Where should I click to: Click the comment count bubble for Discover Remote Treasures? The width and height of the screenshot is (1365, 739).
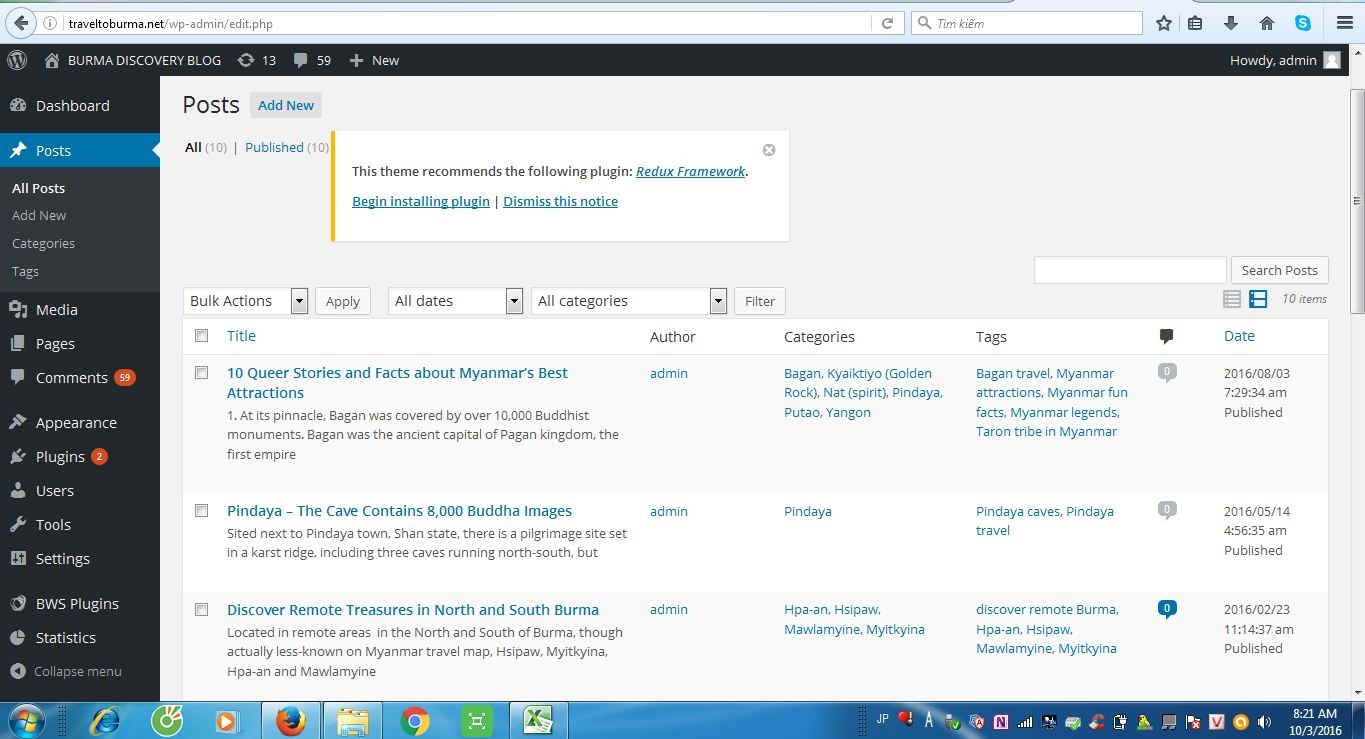click(1166, 608)
